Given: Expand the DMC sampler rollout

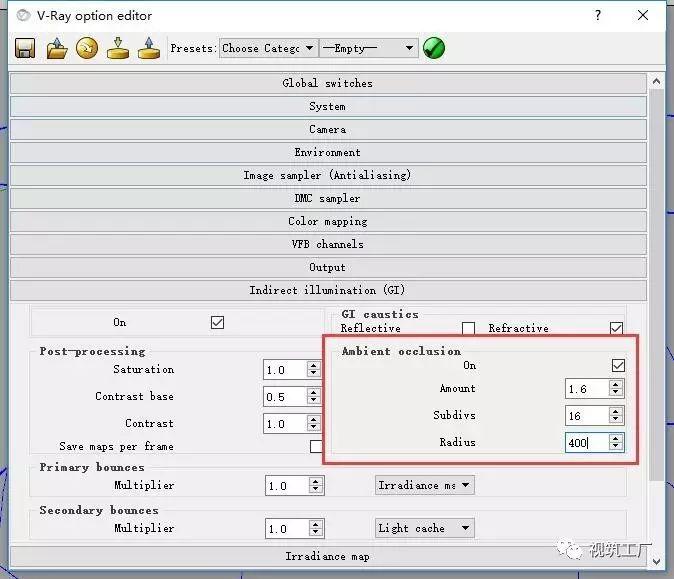Looking at the screenshot, I should 328,199.
